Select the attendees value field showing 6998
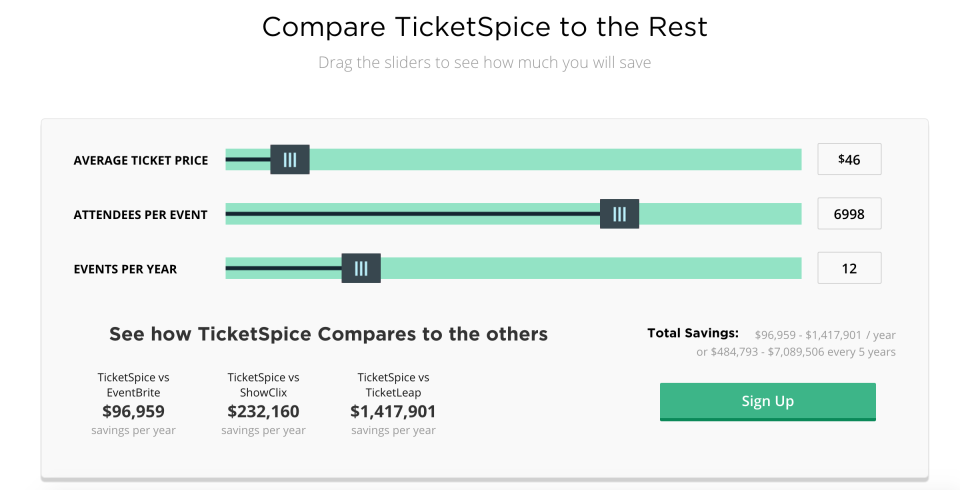The image size is (960, 490). [849, 214]
